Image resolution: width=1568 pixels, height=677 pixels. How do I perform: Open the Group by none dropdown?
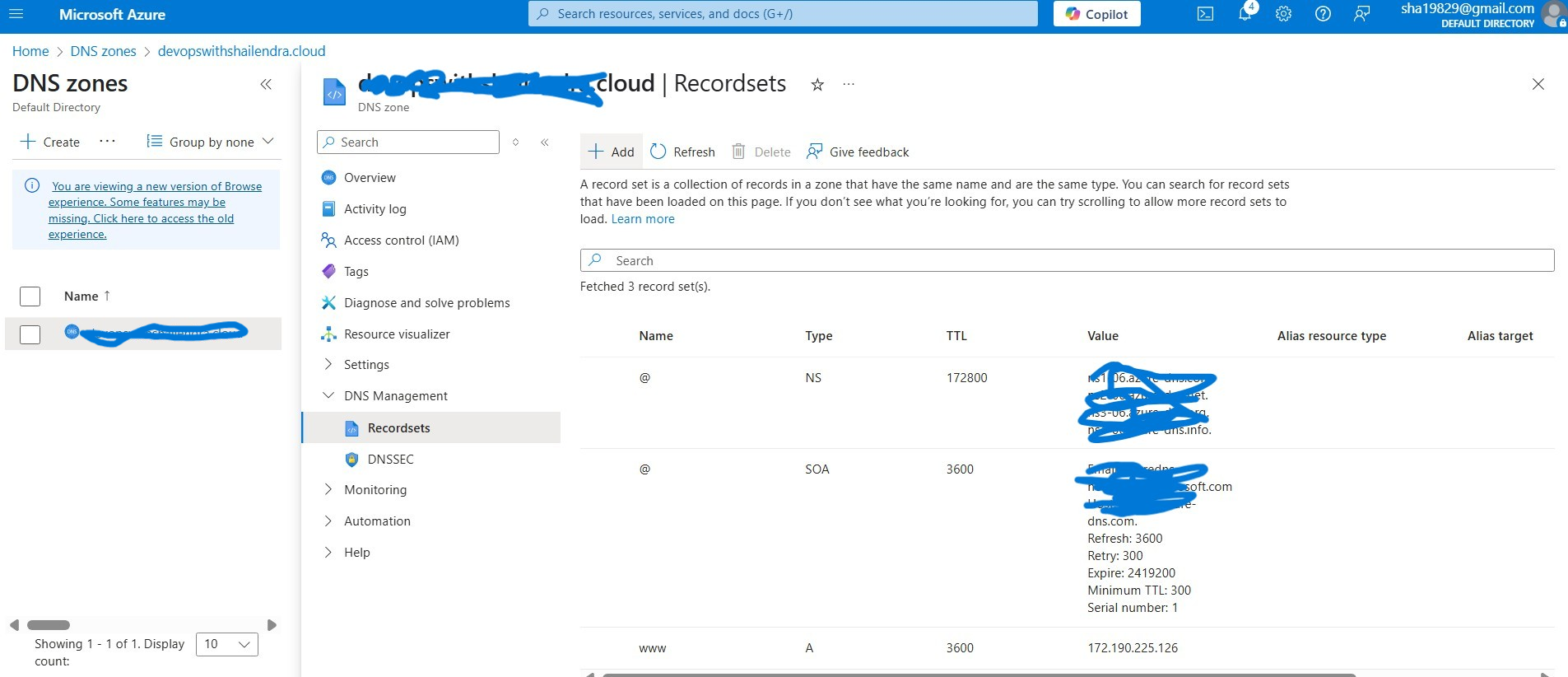[x=210, y=142]
